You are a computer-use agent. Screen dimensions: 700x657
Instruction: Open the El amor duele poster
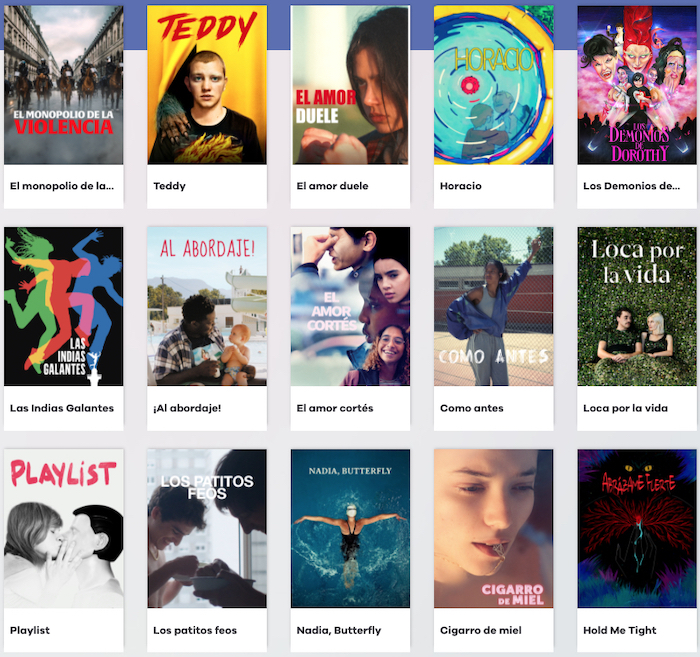(350, 85)
